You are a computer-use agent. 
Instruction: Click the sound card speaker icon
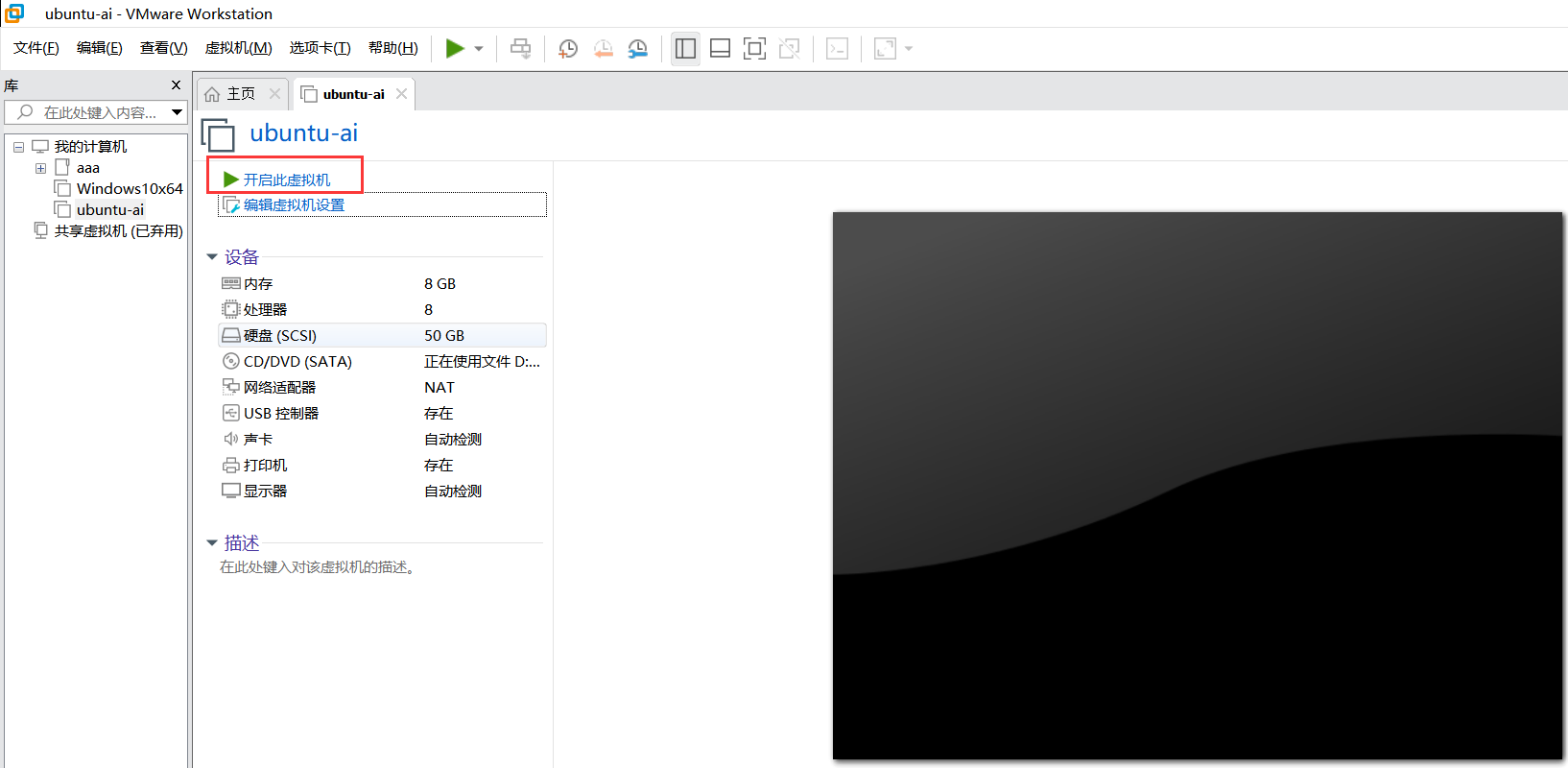[230, 440]
